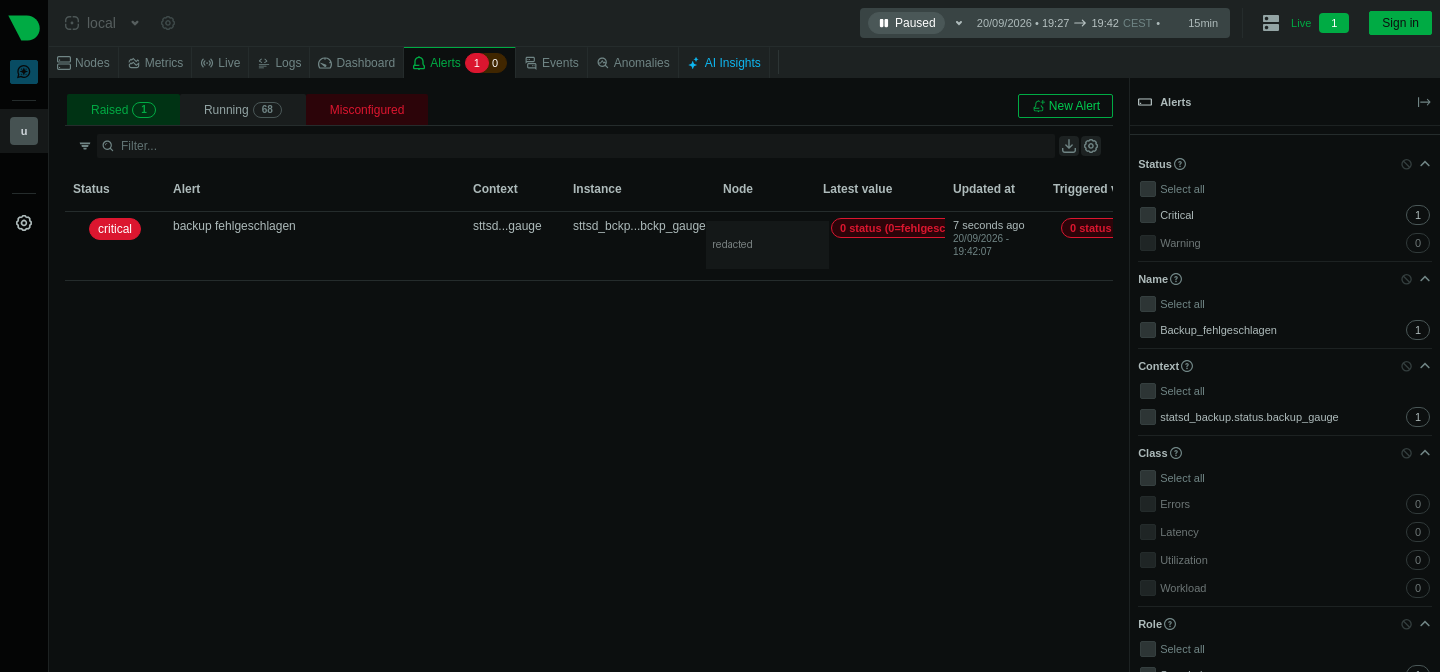Click the add space icon in left sidebar
The height and width of the screenshot is (672, 1440).
pyautogui.click(x=24, y=72)
